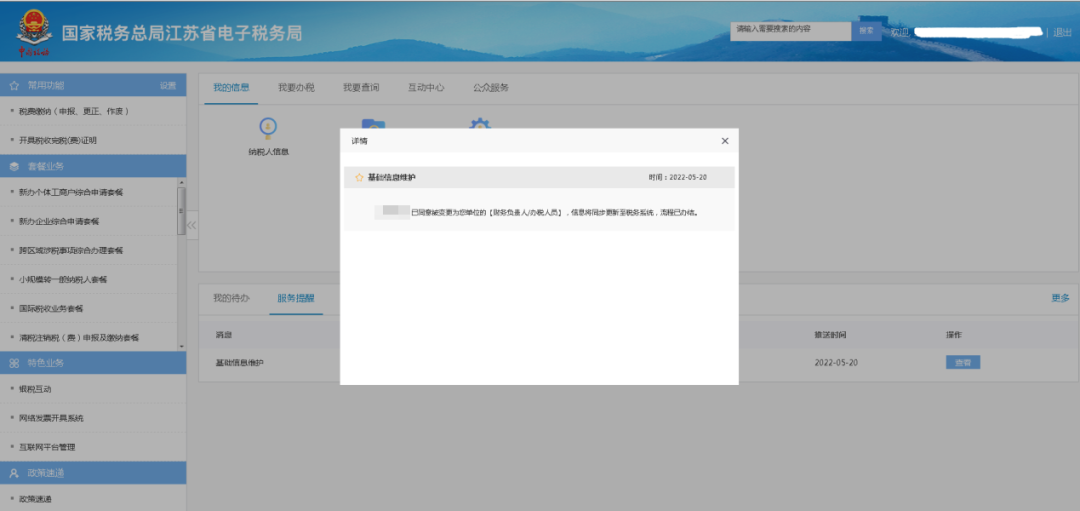
Task: Close the 详情 dialog with the X
Action: click(725, 140)
